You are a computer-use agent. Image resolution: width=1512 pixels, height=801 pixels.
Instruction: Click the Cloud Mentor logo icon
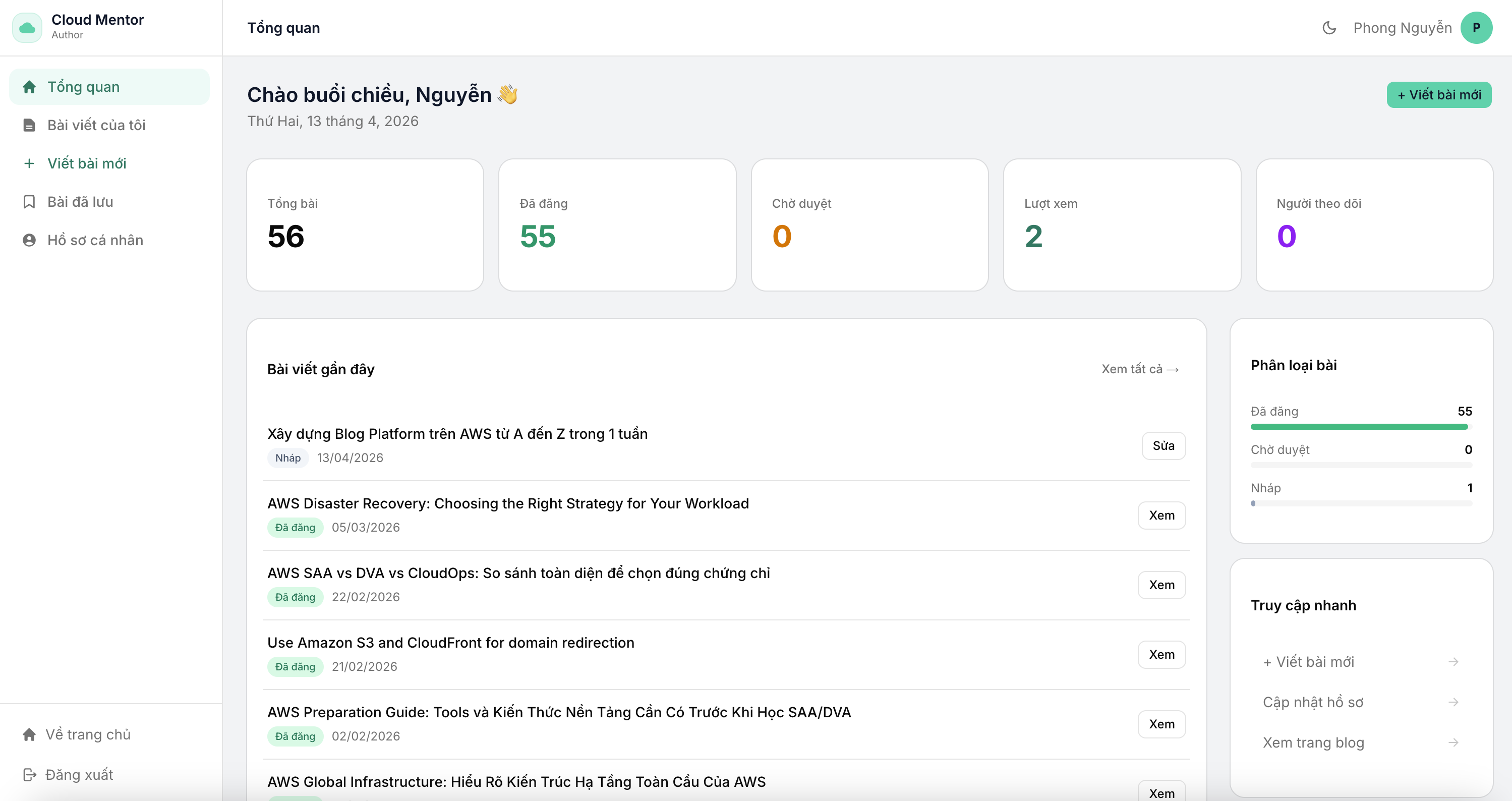pos(27,28)
